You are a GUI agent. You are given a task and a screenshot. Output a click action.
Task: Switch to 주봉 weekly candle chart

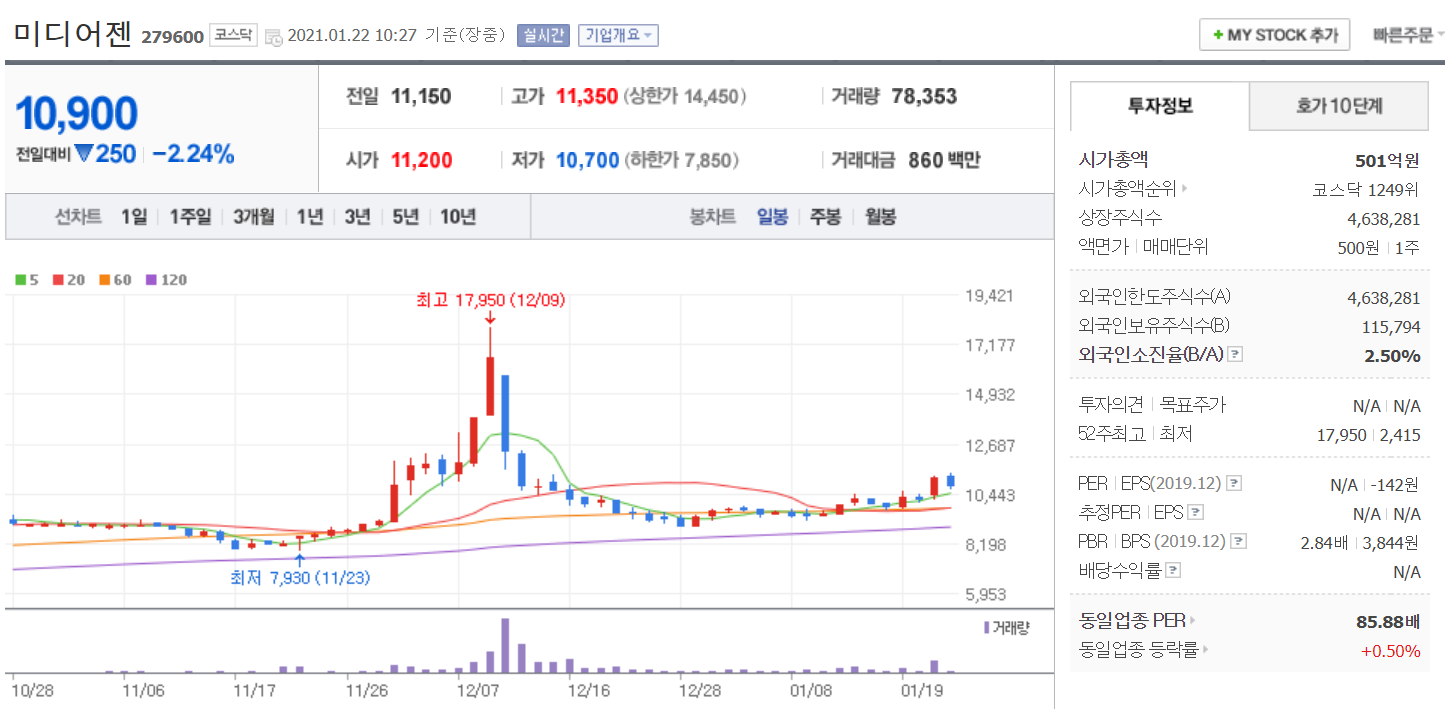pos(825,217)
